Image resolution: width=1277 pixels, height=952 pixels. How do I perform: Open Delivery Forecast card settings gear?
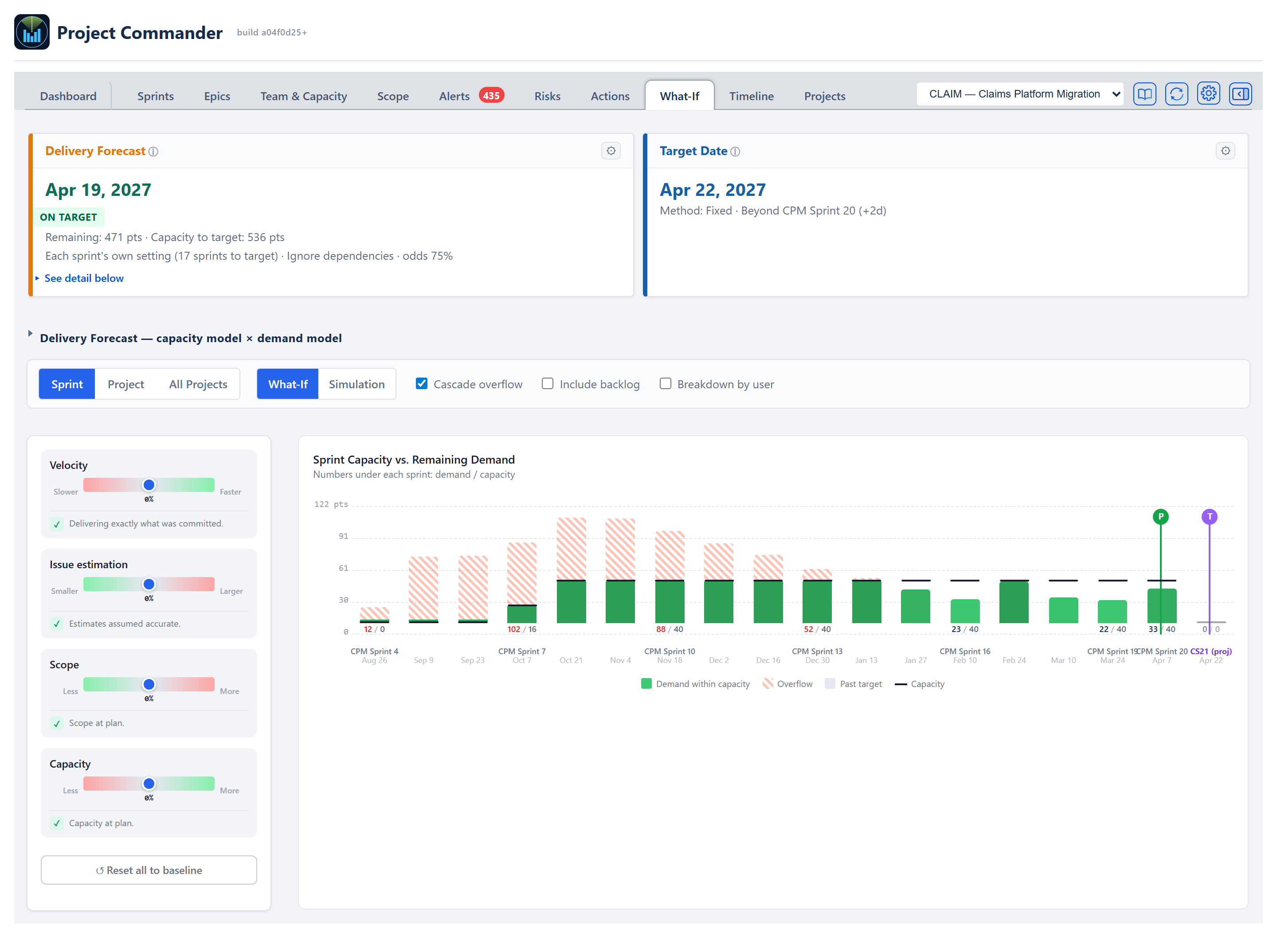(x=611, y=151)
